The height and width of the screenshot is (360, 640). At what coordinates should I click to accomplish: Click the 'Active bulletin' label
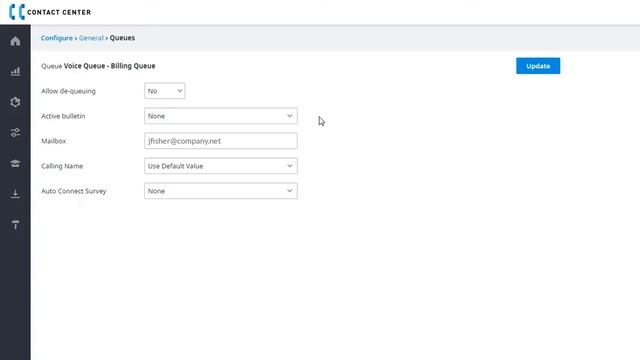(x=63, y=116)
